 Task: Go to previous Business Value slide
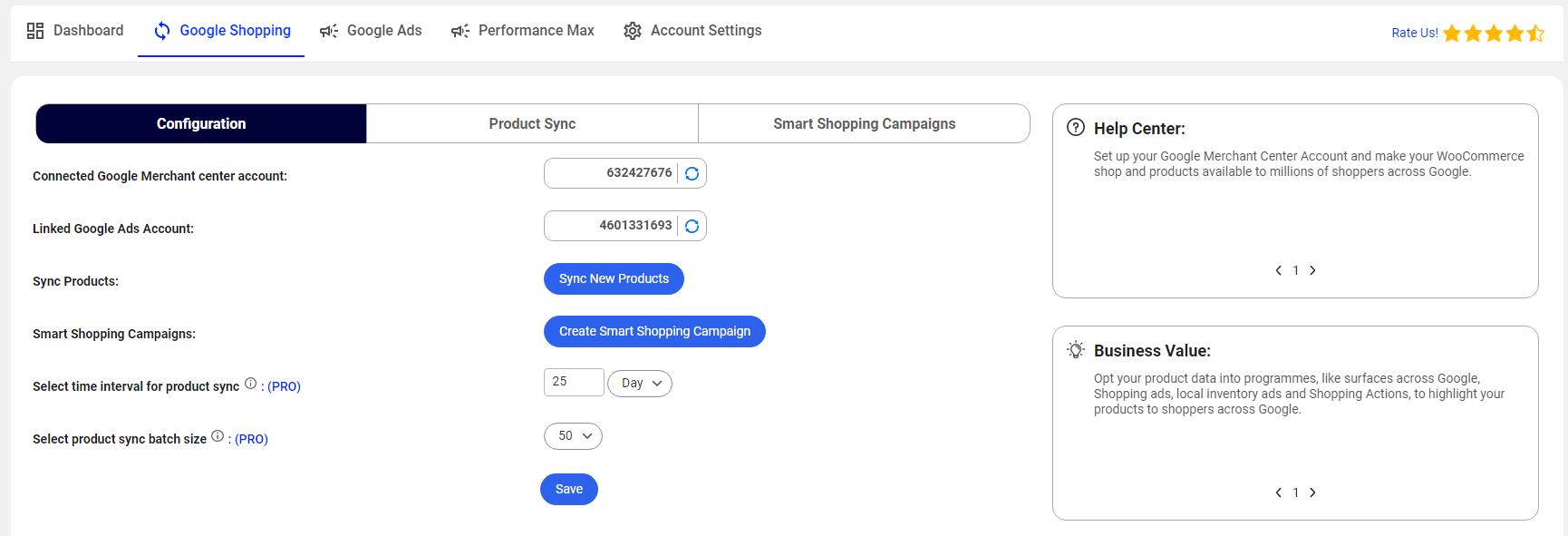pos(1279,492)
